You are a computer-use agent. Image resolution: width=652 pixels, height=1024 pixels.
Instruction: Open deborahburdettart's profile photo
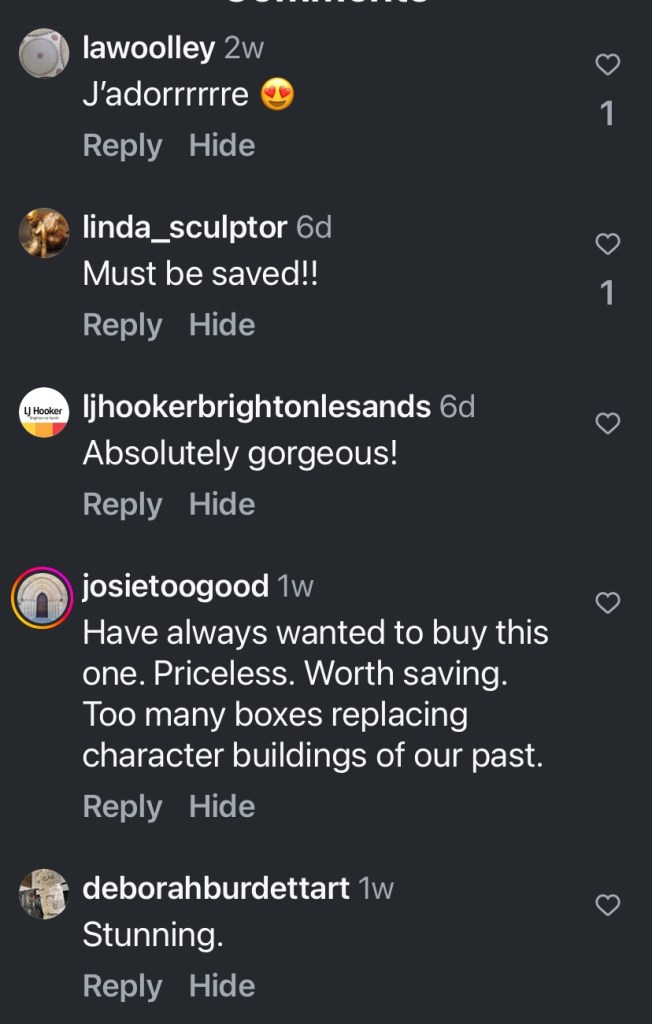pos(44,893)
